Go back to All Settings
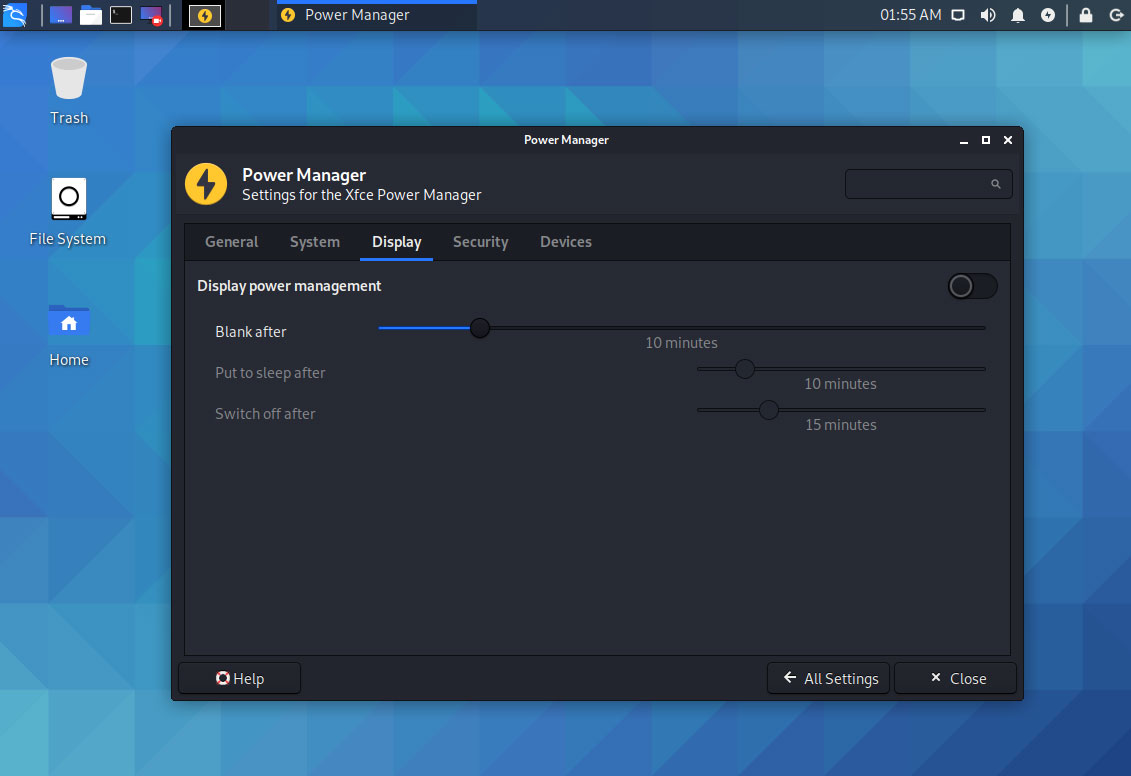The width and height of the screenshot is (1131, 776). 829,679
